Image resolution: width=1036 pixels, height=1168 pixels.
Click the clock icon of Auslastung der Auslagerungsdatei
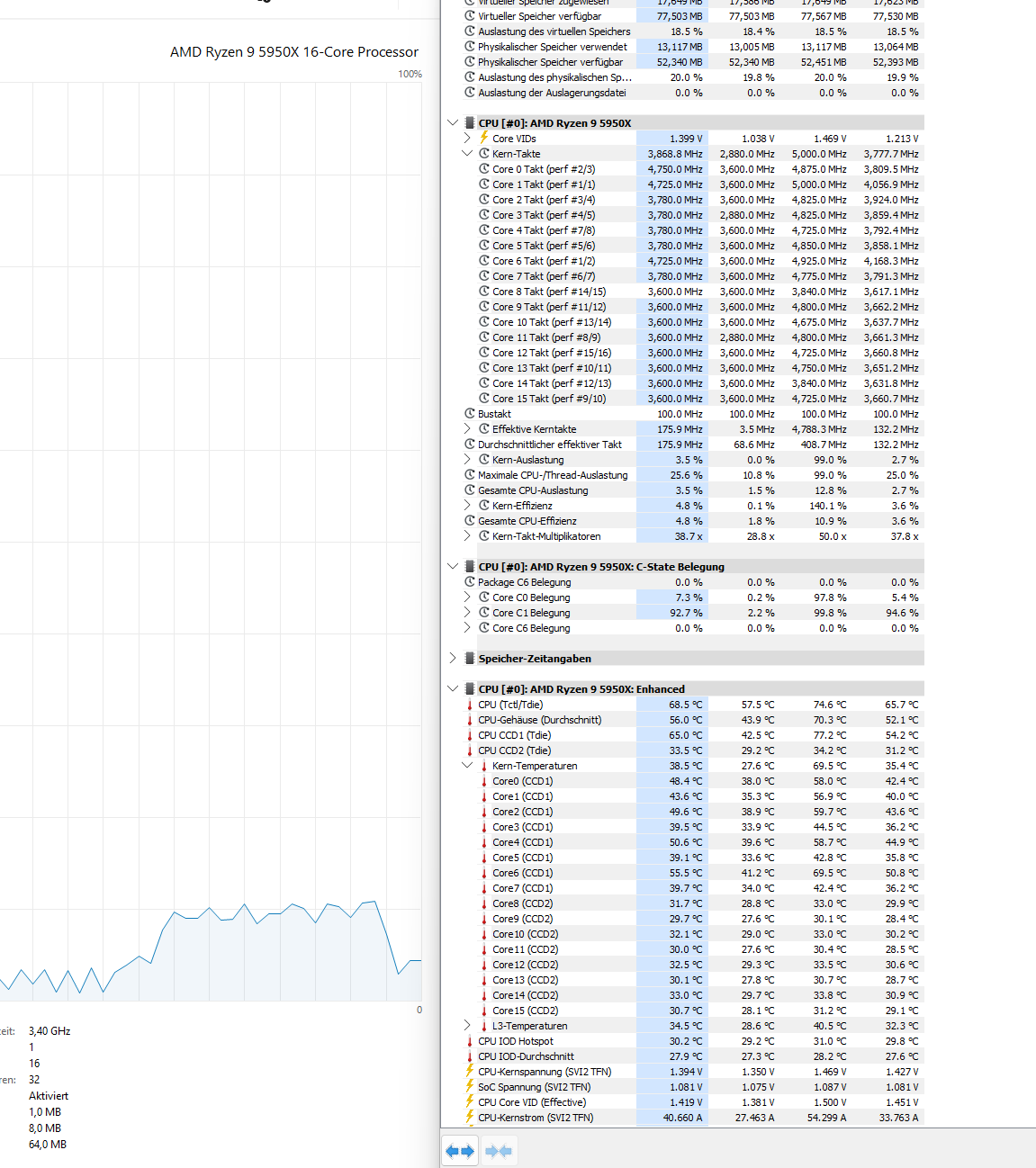click(470, 93)
